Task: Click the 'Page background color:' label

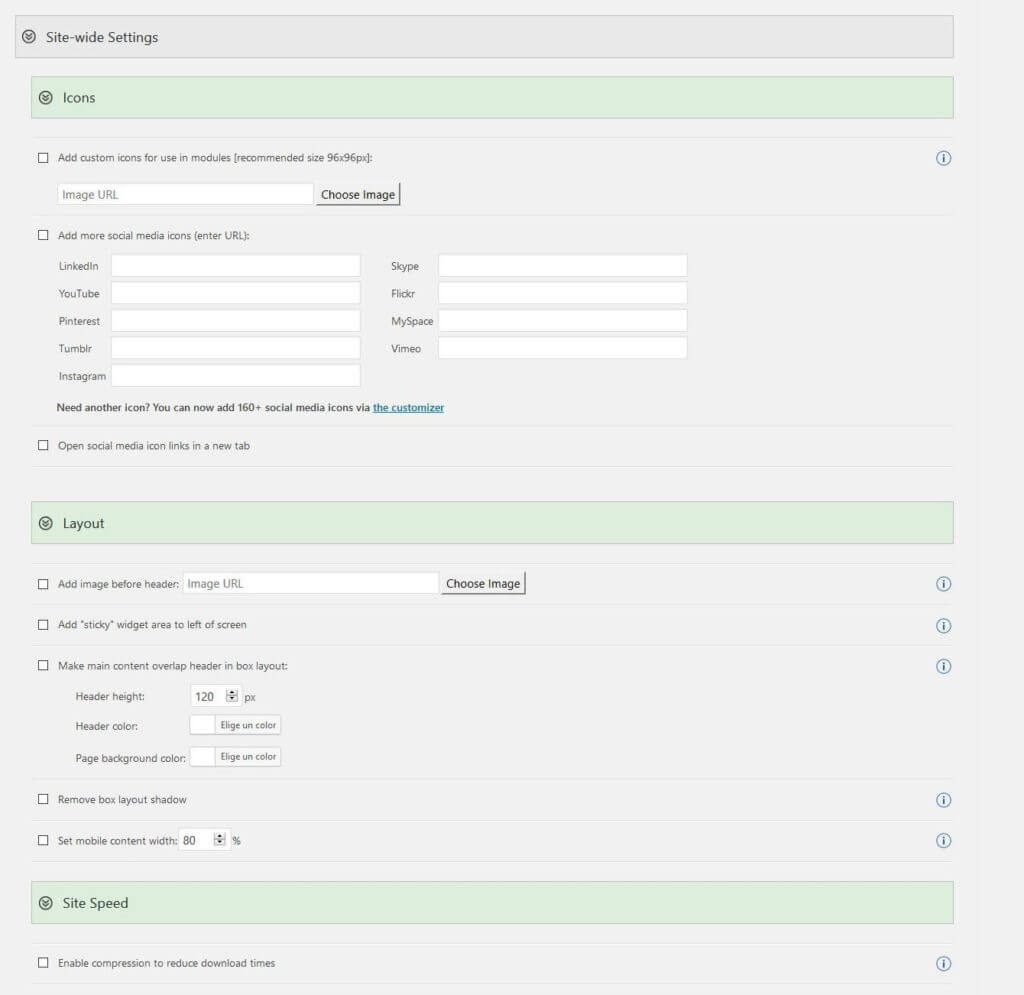Action: [x=131, y=758]
